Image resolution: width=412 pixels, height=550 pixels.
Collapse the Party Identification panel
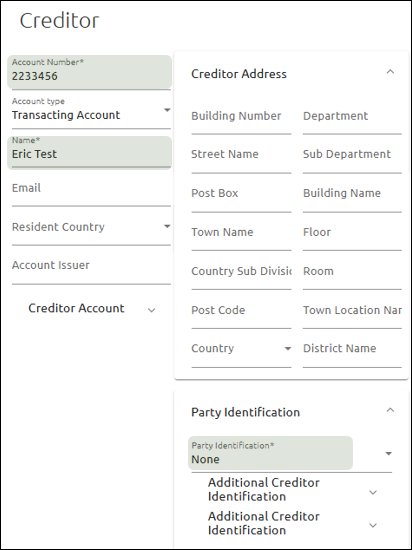[390, 411]
